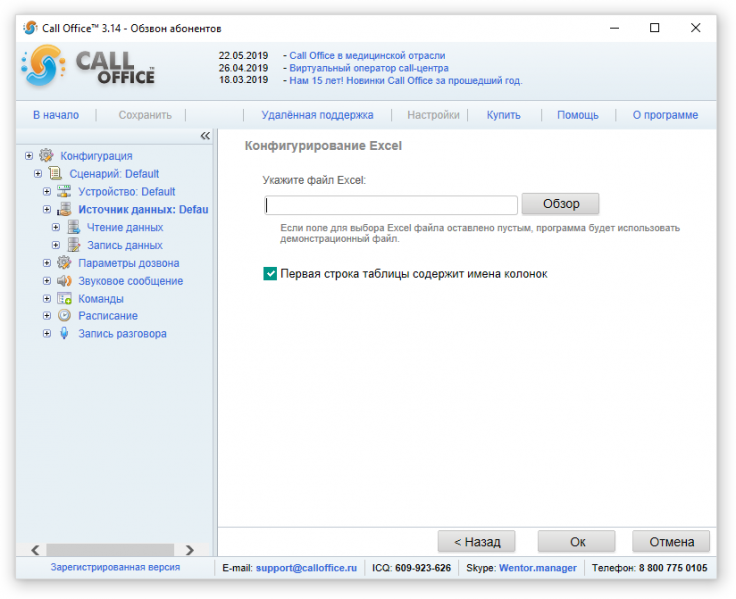Click the Источник данных database icon
Screen dimensions: 736x599
pyautogui.click(x=64, y=209)
